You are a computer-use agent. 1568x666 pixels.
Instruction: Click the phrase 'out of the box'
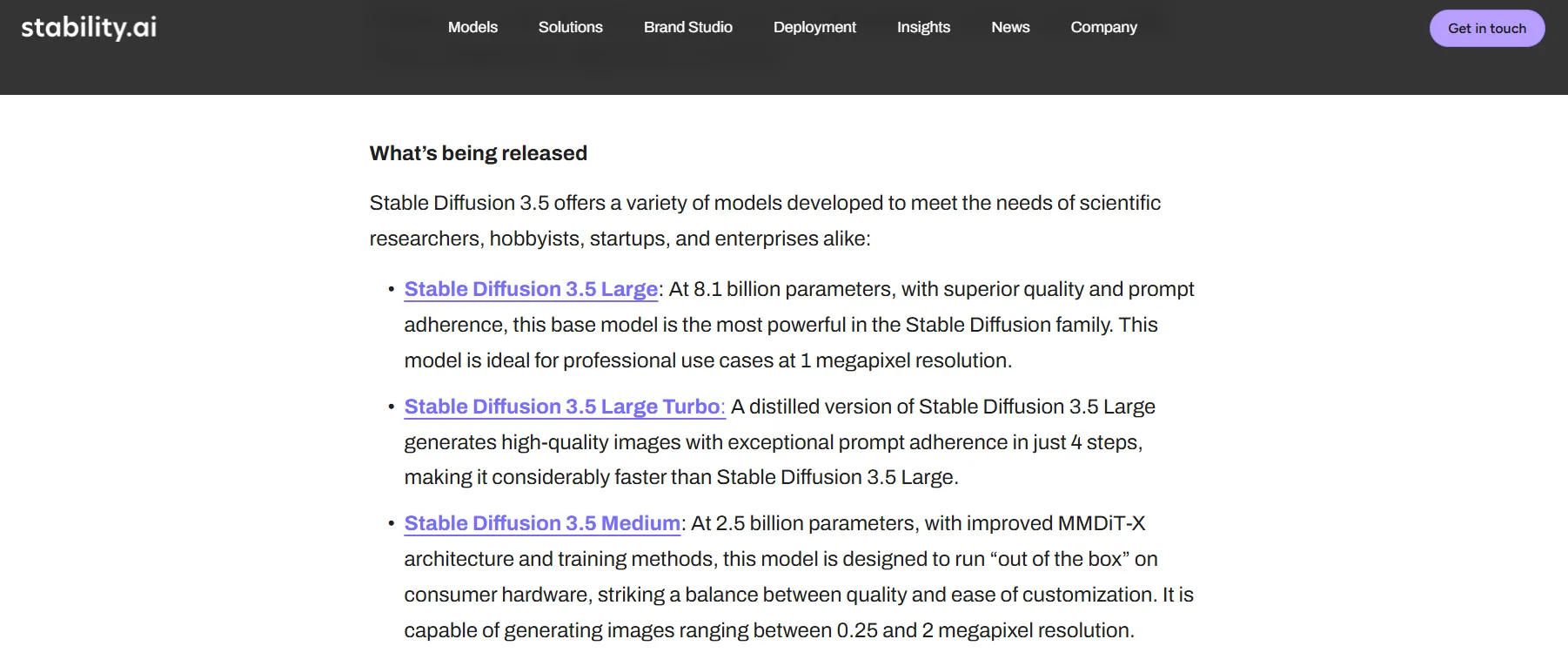(x=1060, y=559)
